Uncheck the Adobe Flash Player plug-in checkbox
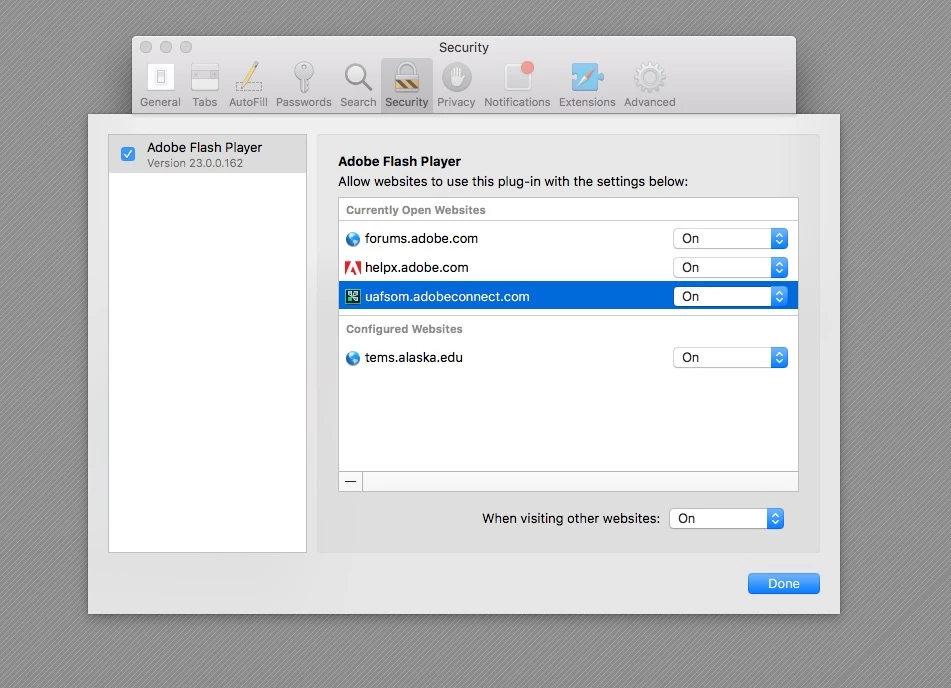 tap(128, 154)
